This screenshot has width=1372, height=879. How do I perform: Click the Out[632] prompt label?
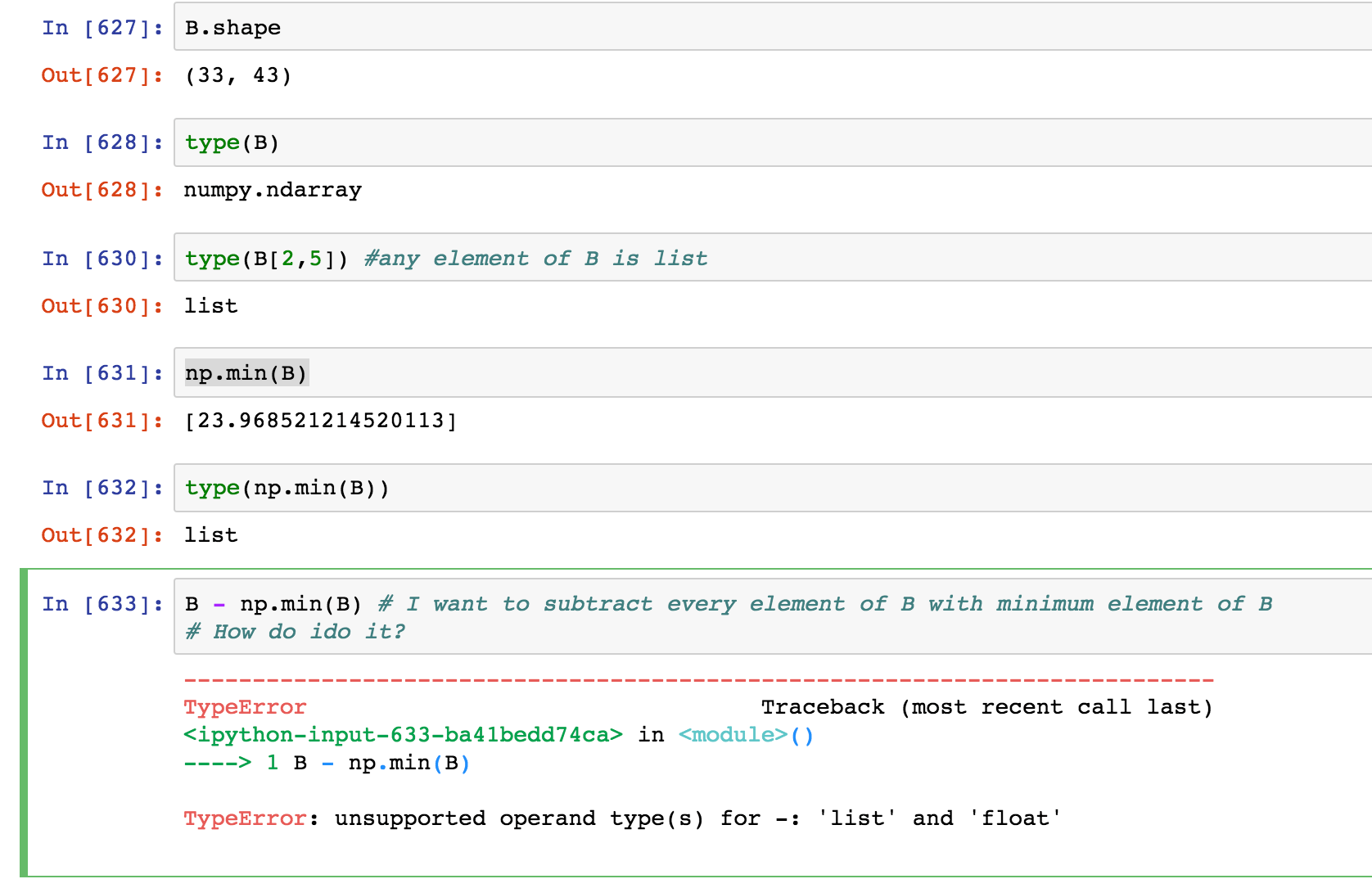point(102,535)
